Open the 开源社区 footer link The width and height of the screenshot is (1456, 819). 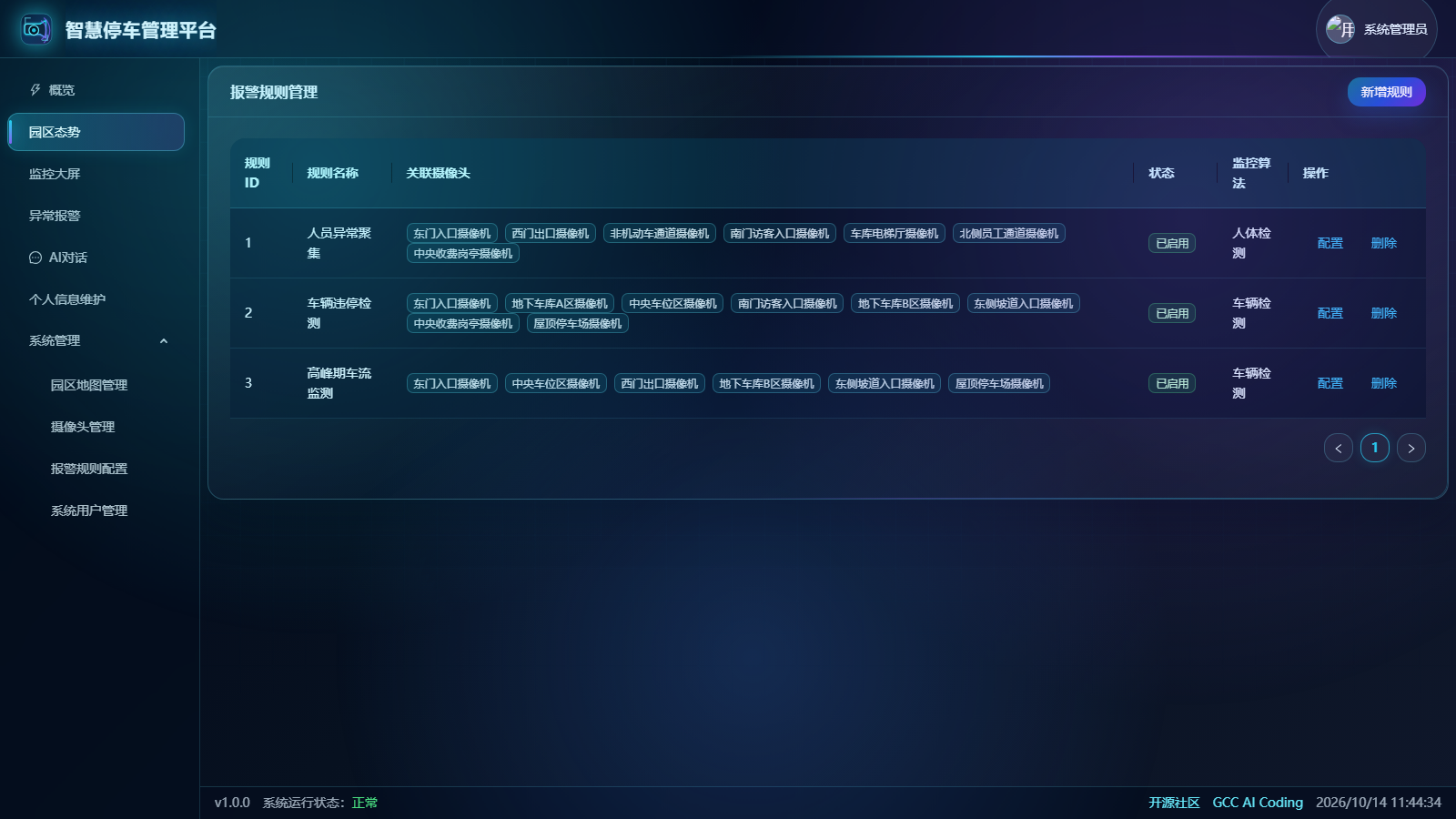point(1174,803)
